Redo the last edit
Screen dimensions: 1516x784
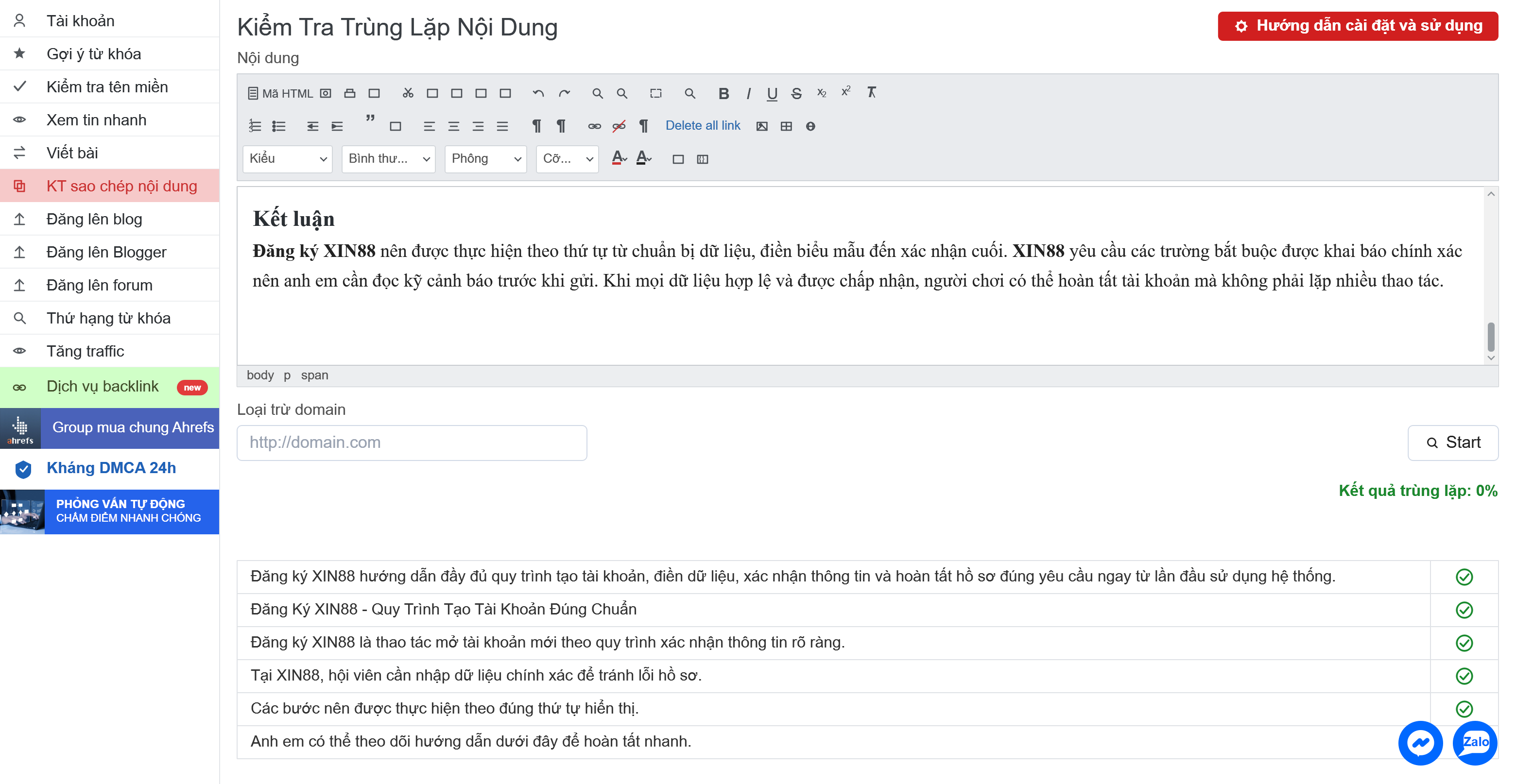[x=565, y=93]
